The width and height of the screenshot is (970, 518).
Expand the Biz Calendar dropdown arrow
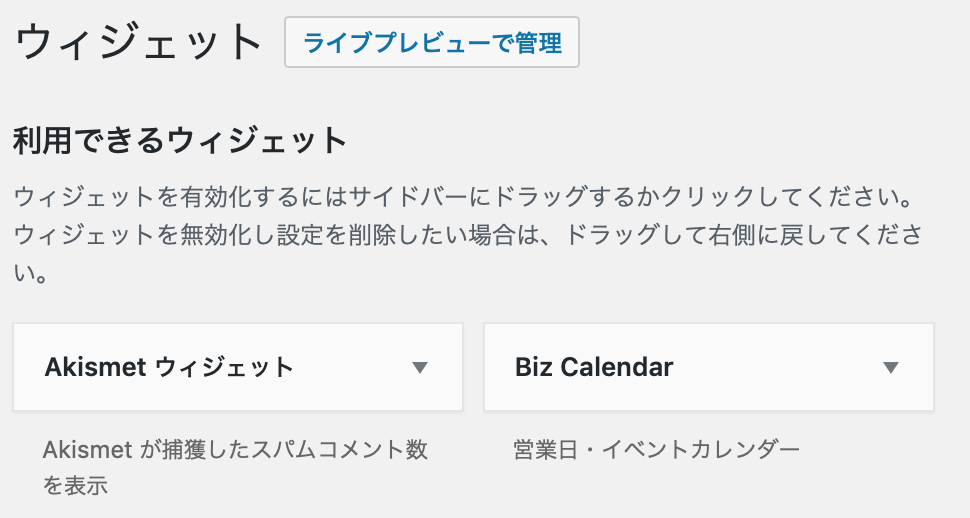point(891,367)
